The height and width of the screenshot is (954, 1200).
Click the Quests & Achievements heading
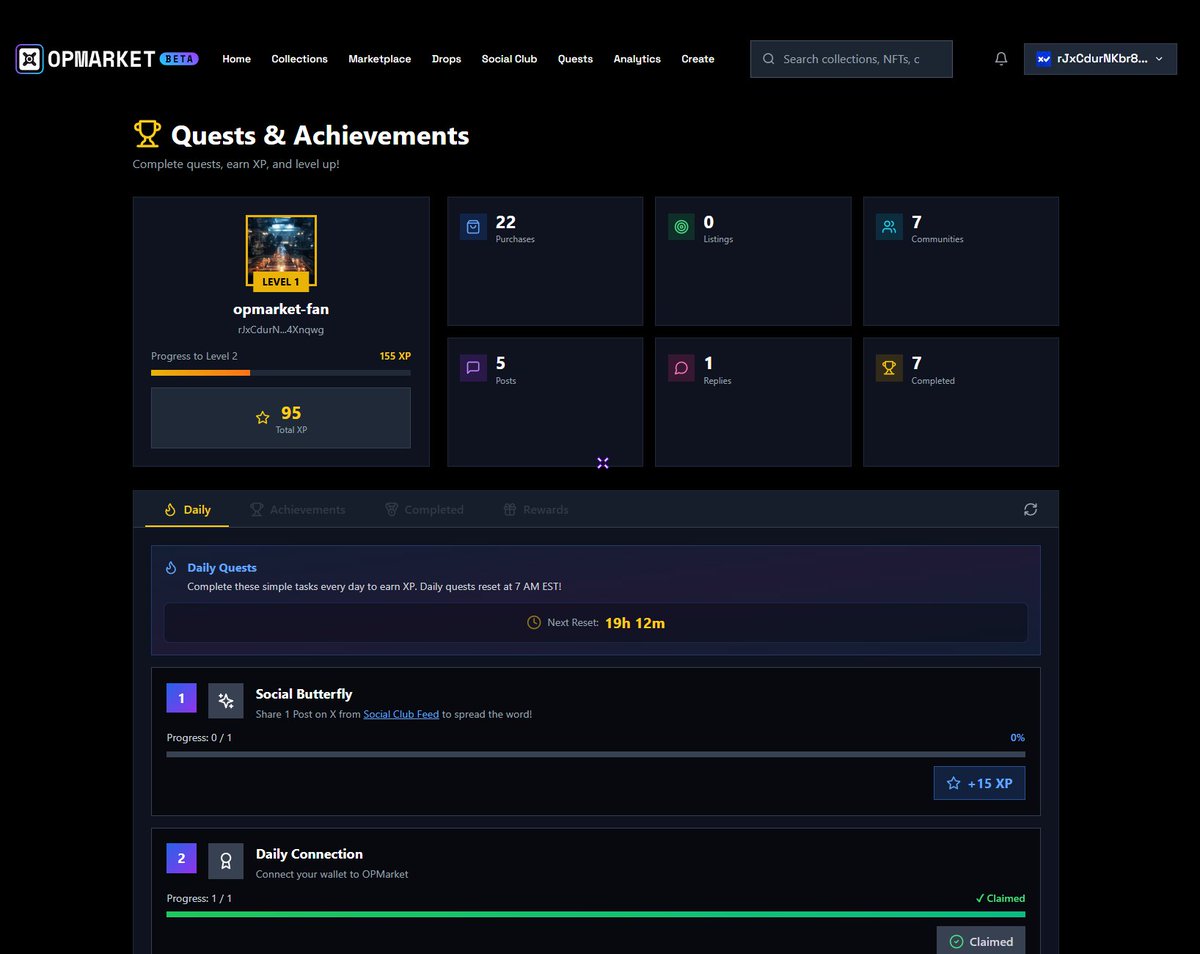click(x=320, y=135)
